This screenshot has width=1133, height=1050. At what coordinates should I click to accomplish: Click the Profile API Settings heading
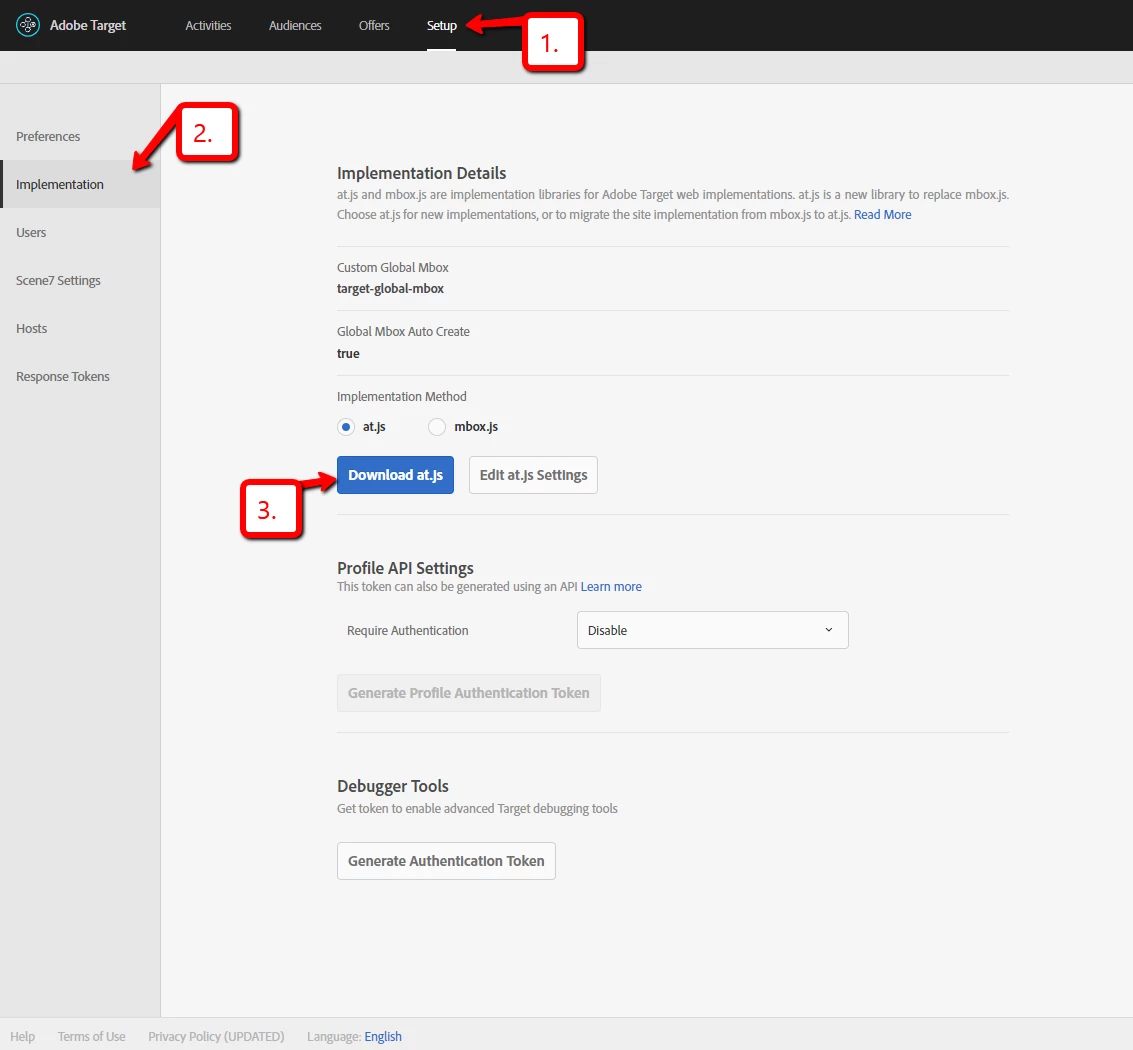405,568
